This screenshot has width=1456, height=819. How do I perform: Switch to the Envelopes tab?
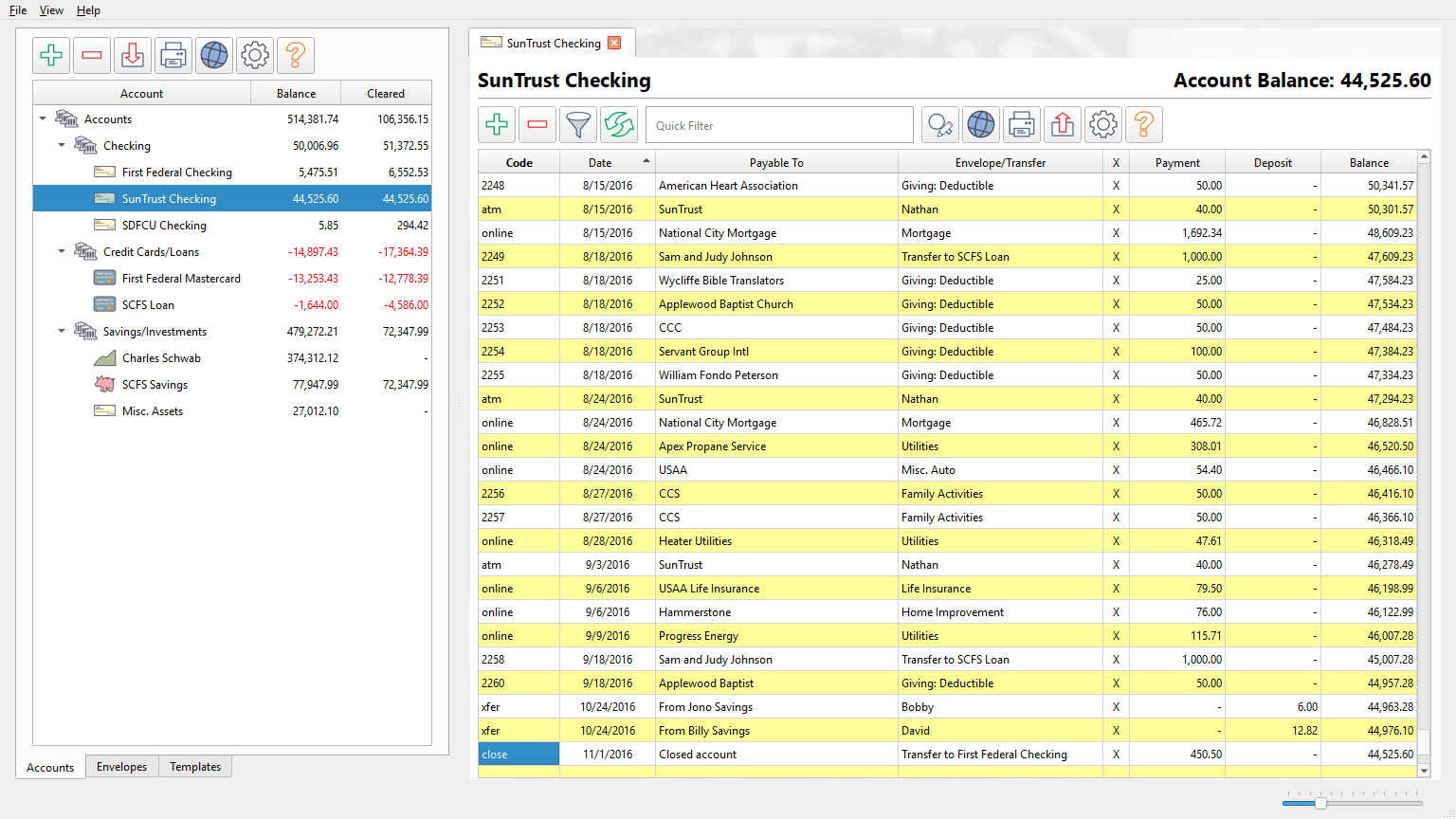(x=121, y=767)
